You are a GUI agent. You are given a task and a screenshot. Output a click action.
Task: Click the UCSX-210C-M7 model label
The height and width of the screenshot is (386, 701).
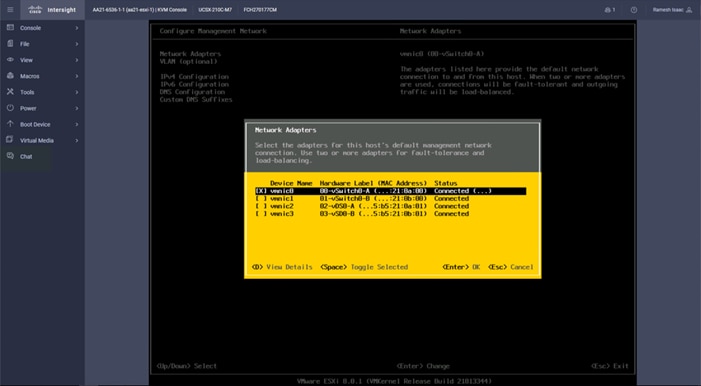tap(215, 10)
